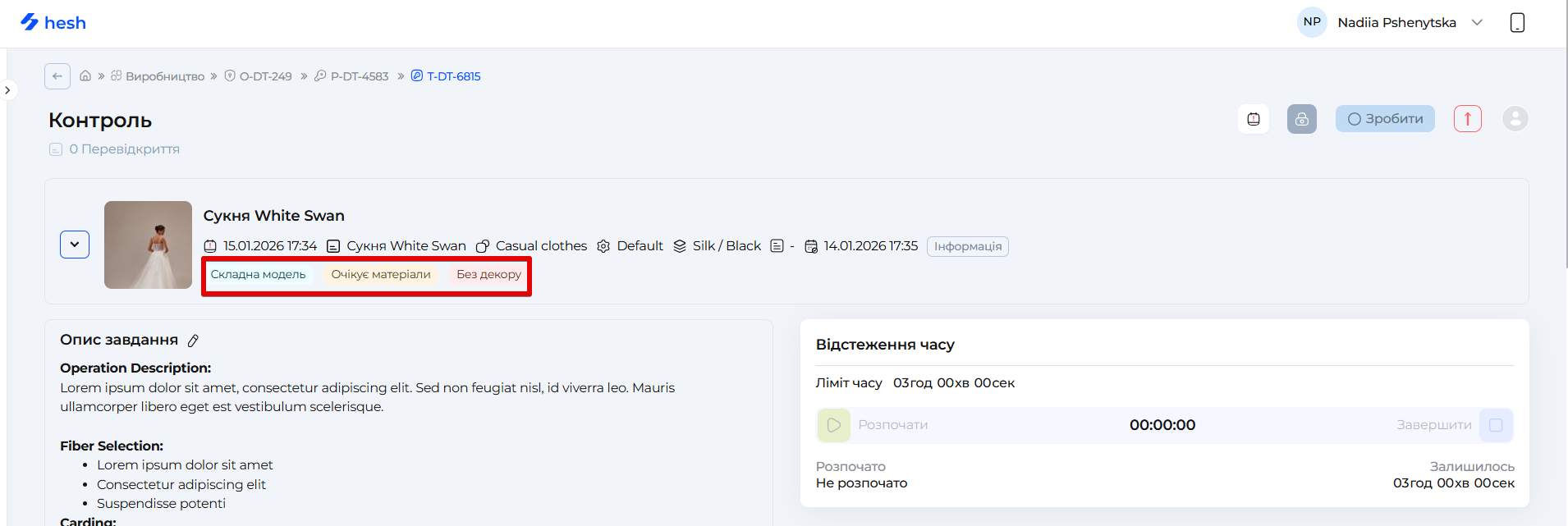Click the assignee avatar icon
Image resolution: width=1568 pixels, height=526 pixels.
[x=1515, y=119]
